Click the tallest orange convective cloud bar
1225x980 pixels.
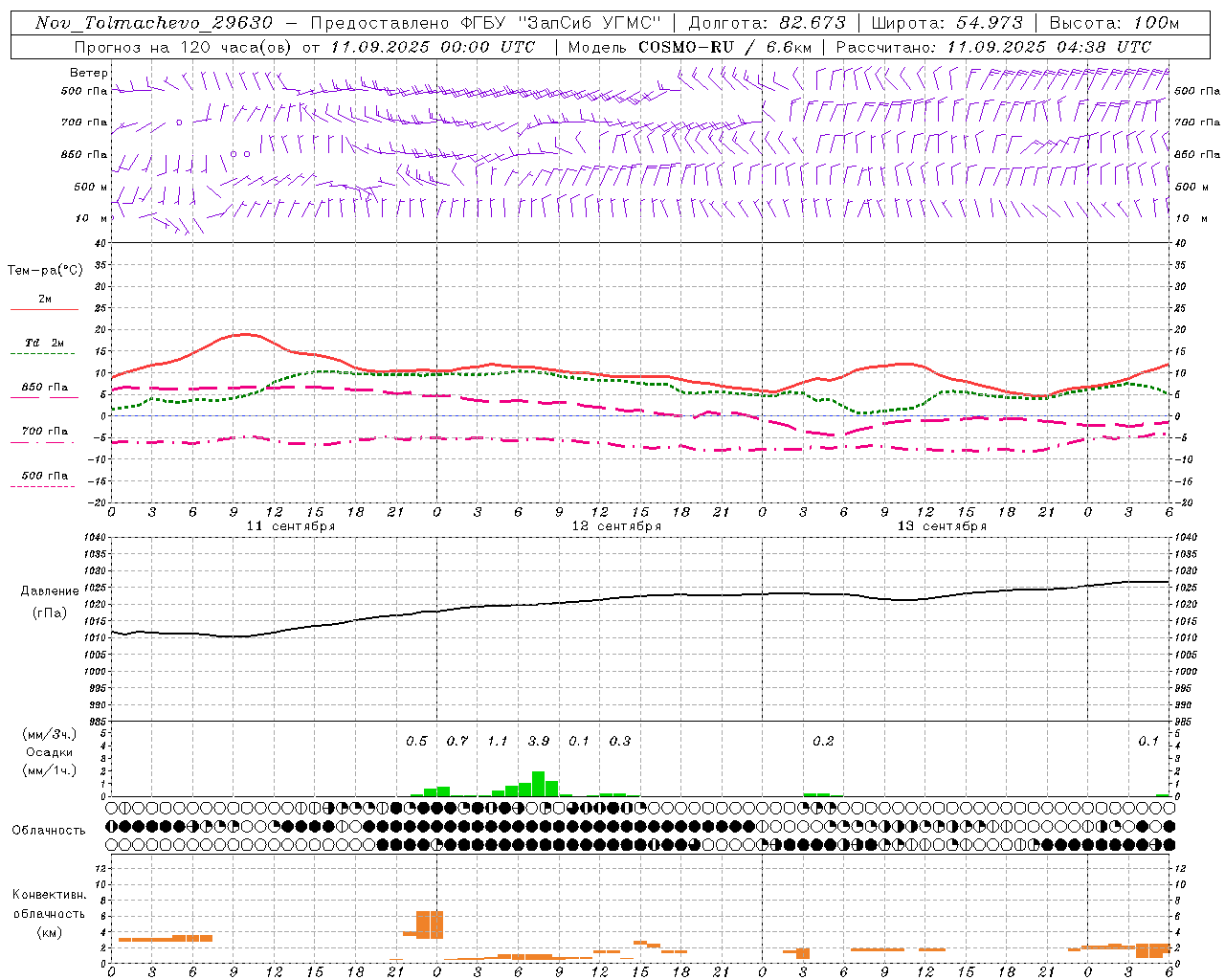pyautogui.click(x=430, y=925)
